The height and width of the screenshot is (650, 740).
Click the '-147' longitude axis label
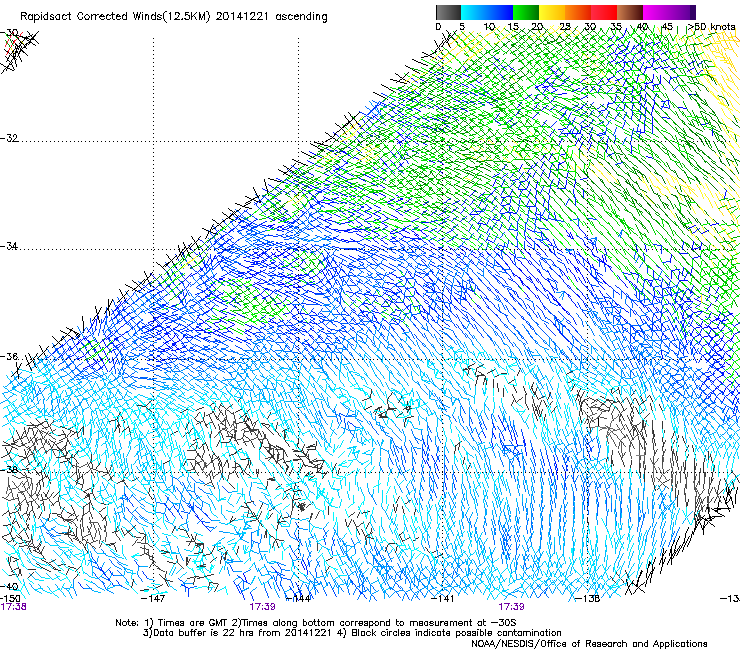click(153, 599)
